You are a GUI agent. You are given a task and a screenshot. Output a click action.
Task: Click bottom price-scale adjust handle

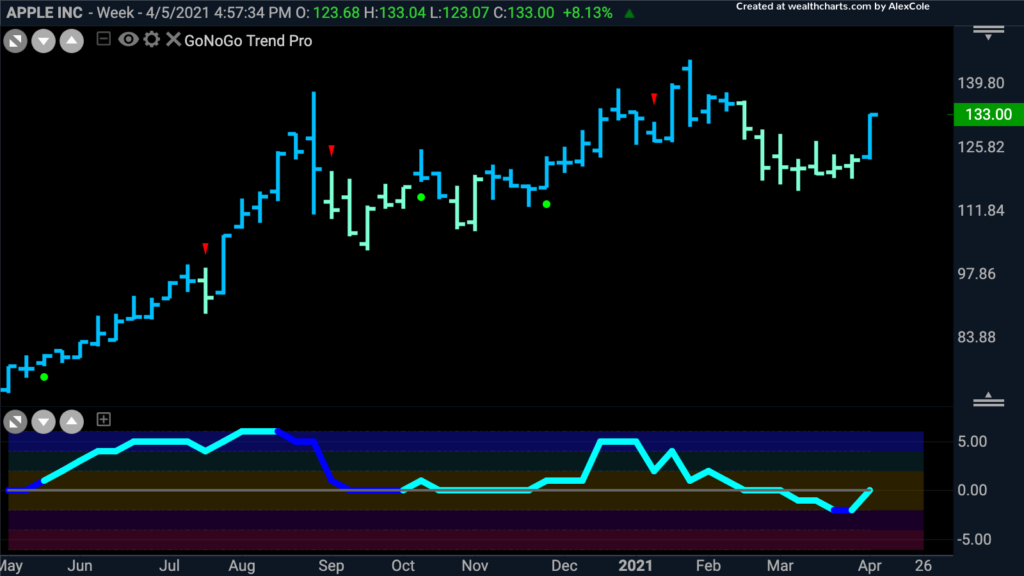point(988,400)
